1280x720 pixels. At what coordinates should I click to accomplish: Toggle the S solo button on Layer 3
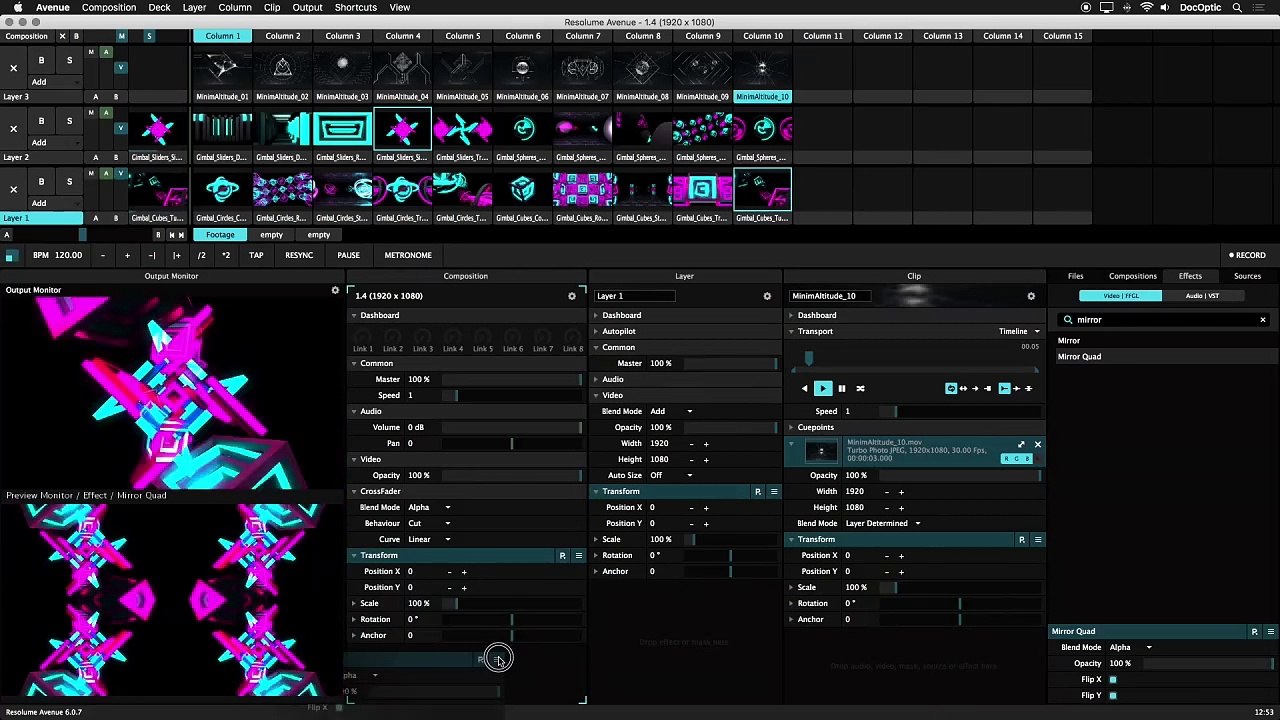(x=69, y=60)
